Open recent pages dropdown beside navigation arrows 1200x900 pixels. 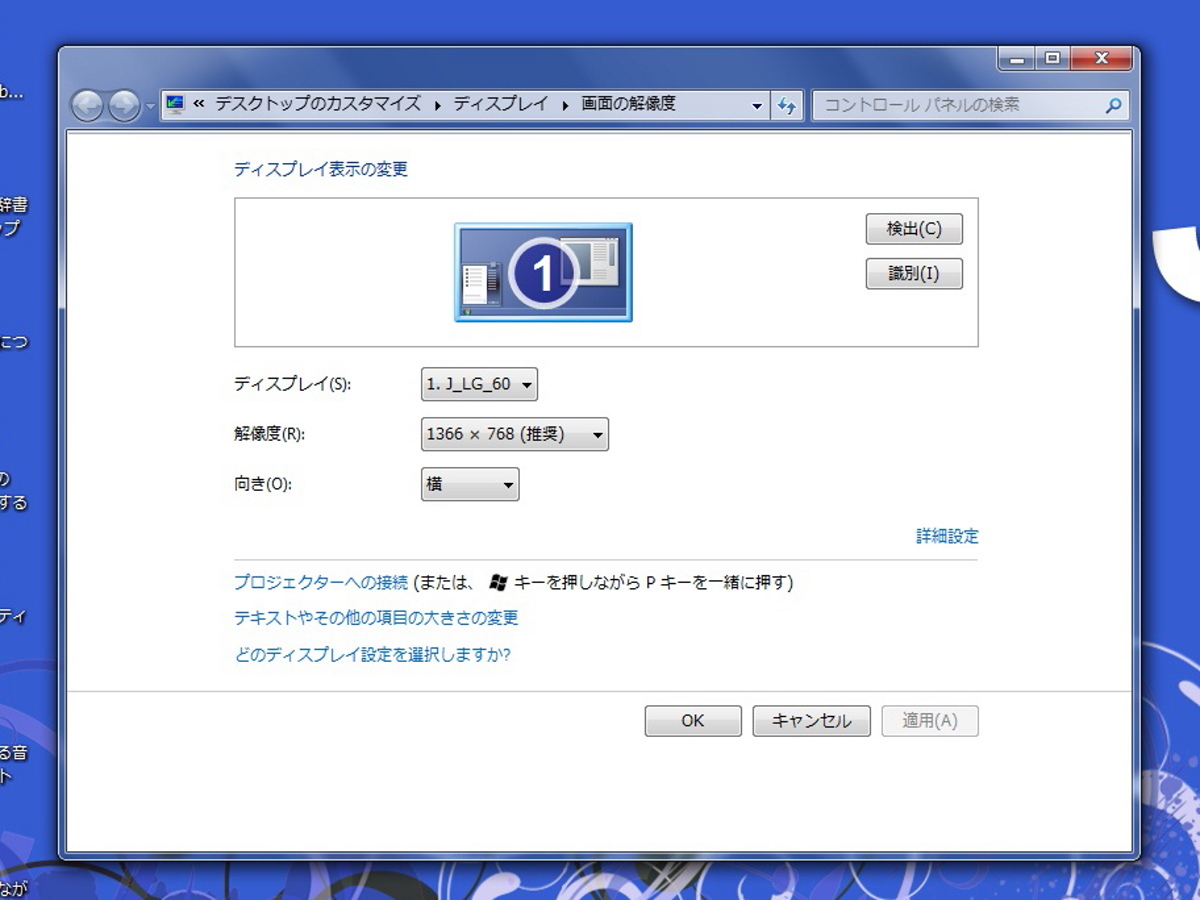(x=150, y=106)
